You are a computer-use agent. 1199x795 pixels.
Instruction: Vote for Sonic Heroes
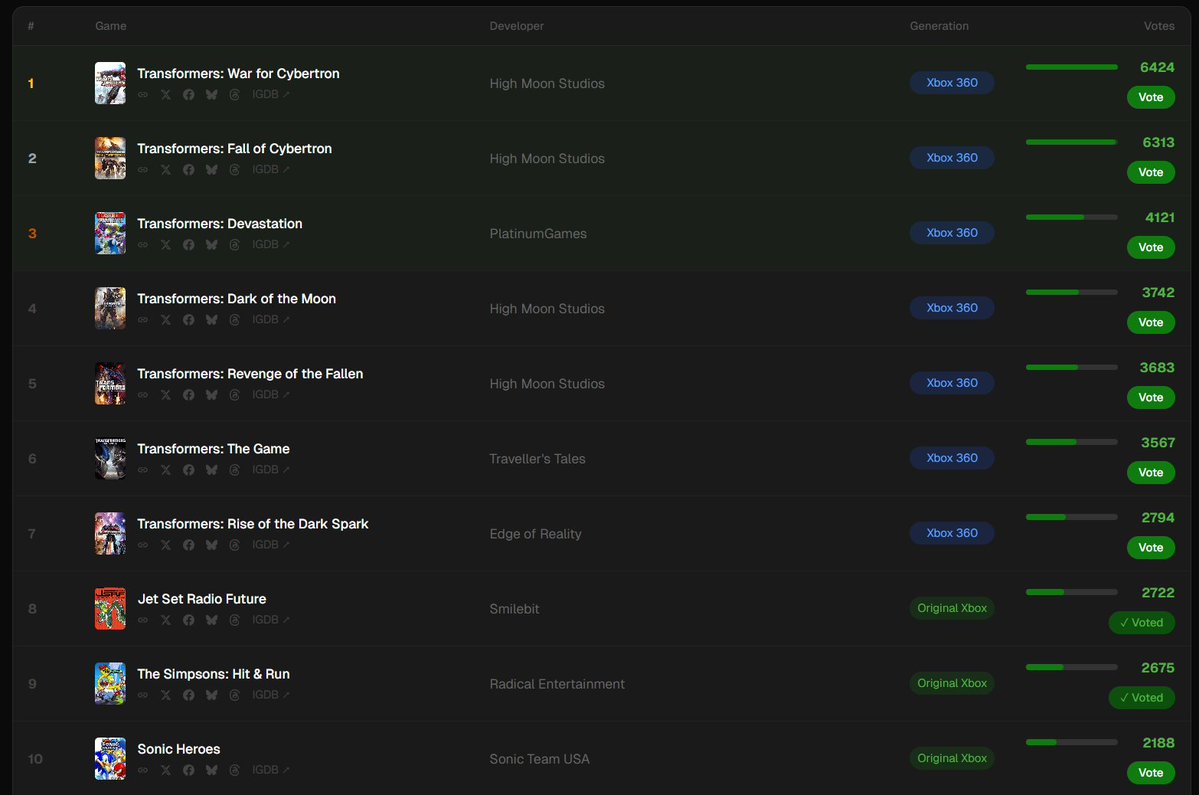tap(1151, 772)
